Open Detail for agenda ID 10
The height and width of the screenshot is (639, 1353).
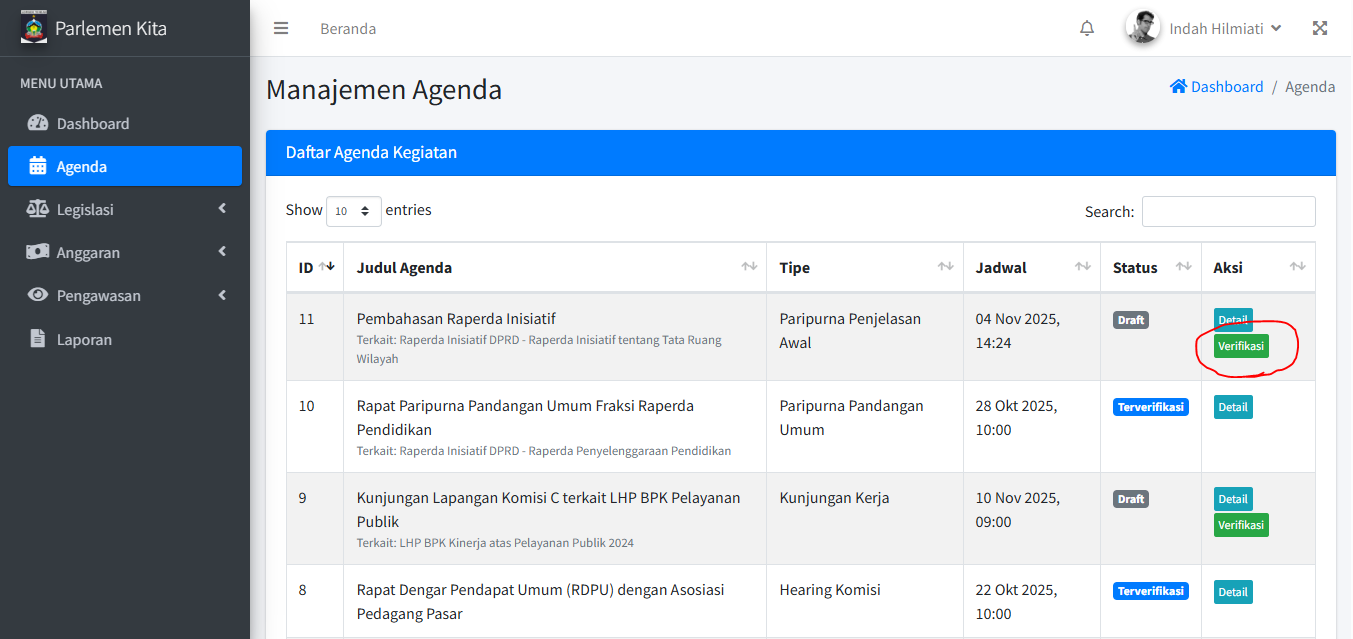click(x=1233, y=407)
